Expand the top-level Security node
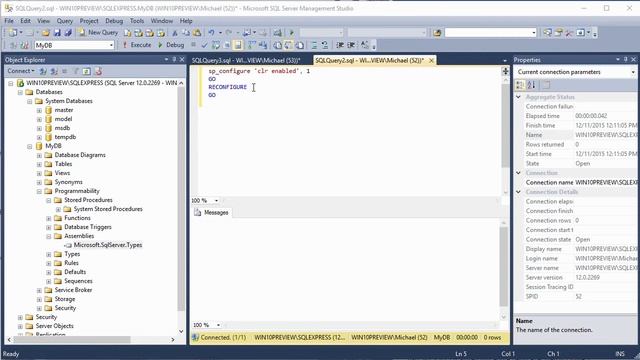This screenshot has height=360, width=640. point(20,317)
